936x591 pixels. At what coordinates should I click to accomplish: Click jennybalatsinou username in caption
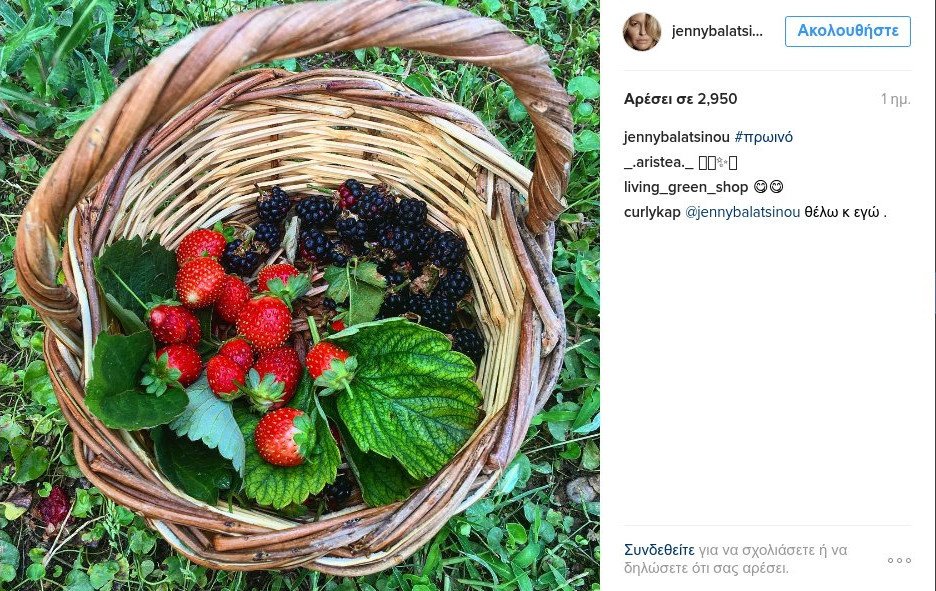676,137
